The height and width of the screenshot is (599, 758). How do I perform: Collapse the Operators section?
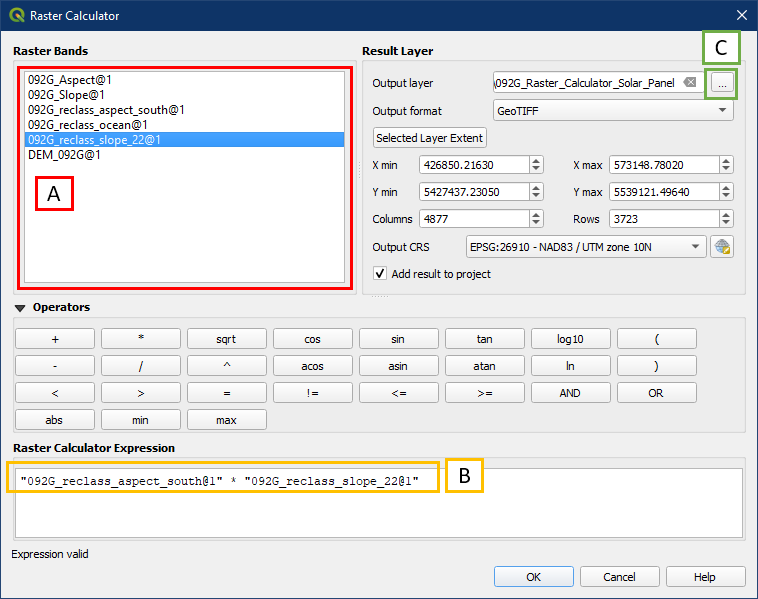(x=20, y=308)
